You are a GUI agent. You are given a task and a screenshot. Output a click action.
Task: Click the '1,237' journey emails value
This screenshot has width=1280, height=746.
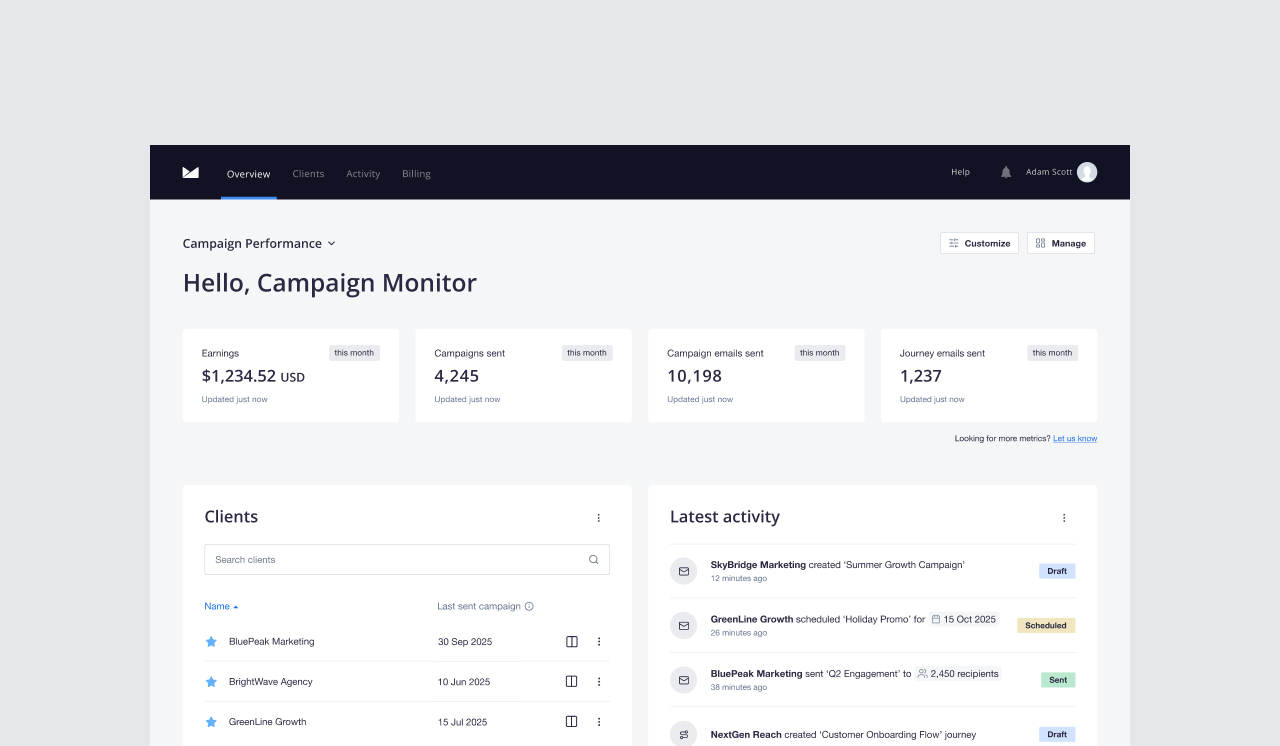[x=921, y=376]
